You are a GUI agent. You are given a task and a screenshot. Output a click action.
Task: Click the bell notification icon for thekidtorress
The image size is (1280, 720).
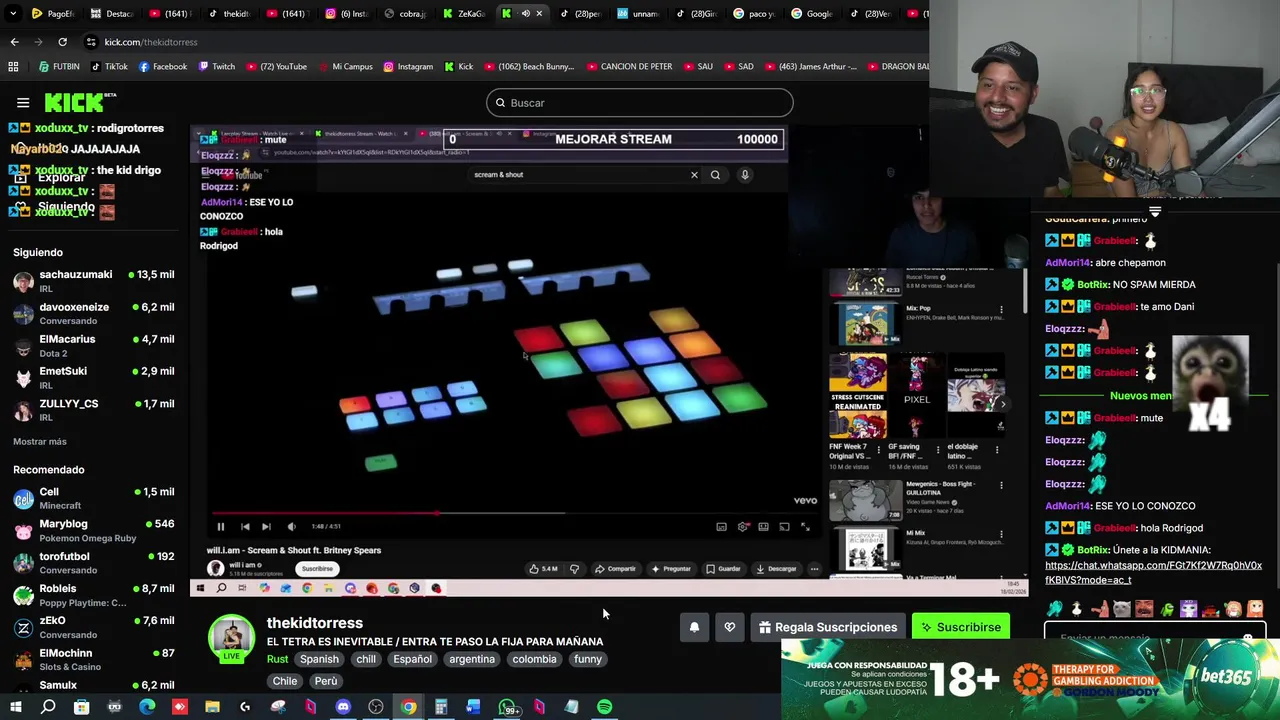(694, 627)
